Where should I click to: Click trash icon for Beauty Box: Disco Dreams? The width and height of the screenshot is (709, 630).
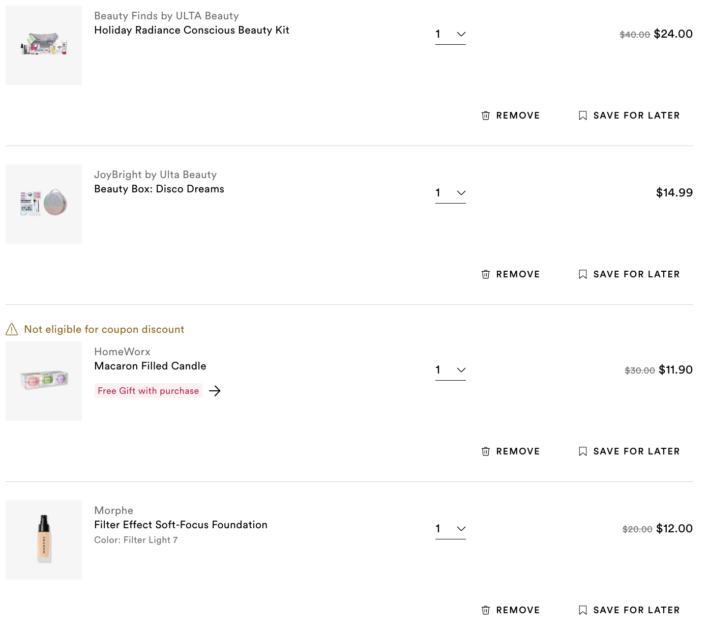(x=486, y=275)
